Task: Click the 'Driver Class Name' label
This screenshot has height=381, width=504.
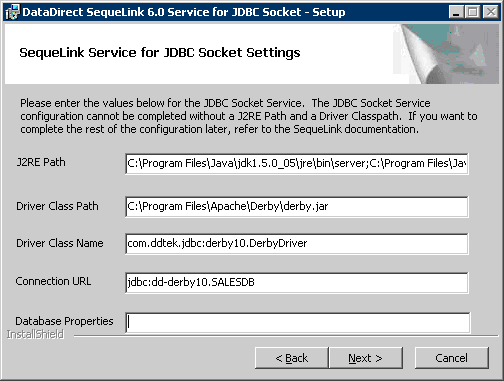Action: point(60,243)
